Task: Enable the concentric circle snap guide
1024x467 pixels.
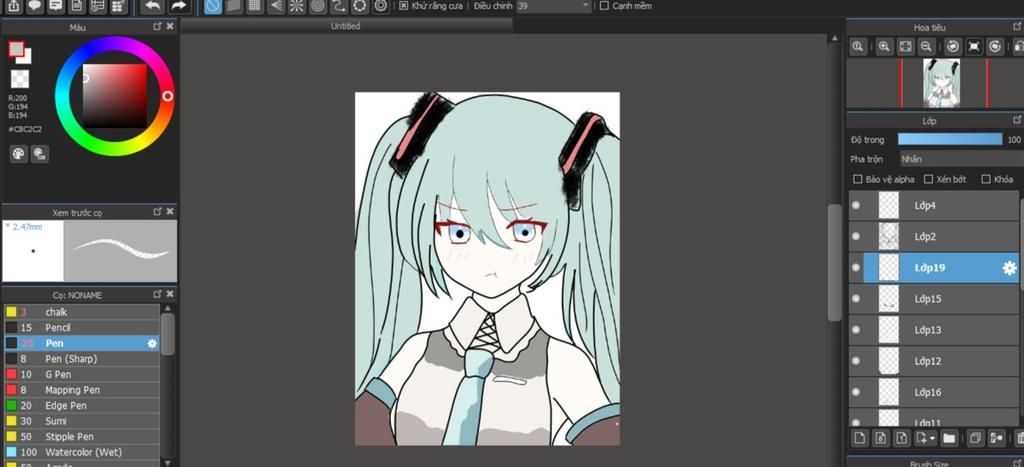Action: pos(317,7)
